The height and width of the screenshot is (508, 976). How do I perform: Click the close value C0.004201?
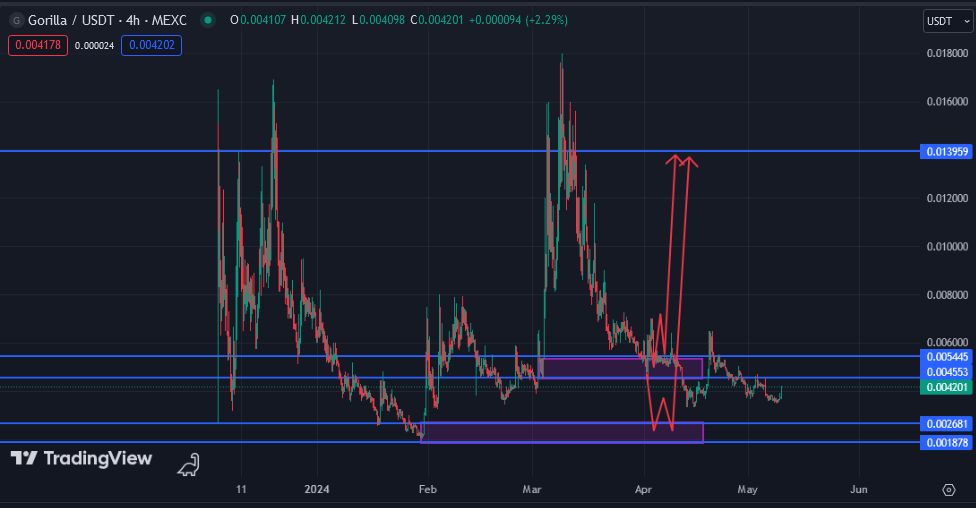(x=437, y=20)
